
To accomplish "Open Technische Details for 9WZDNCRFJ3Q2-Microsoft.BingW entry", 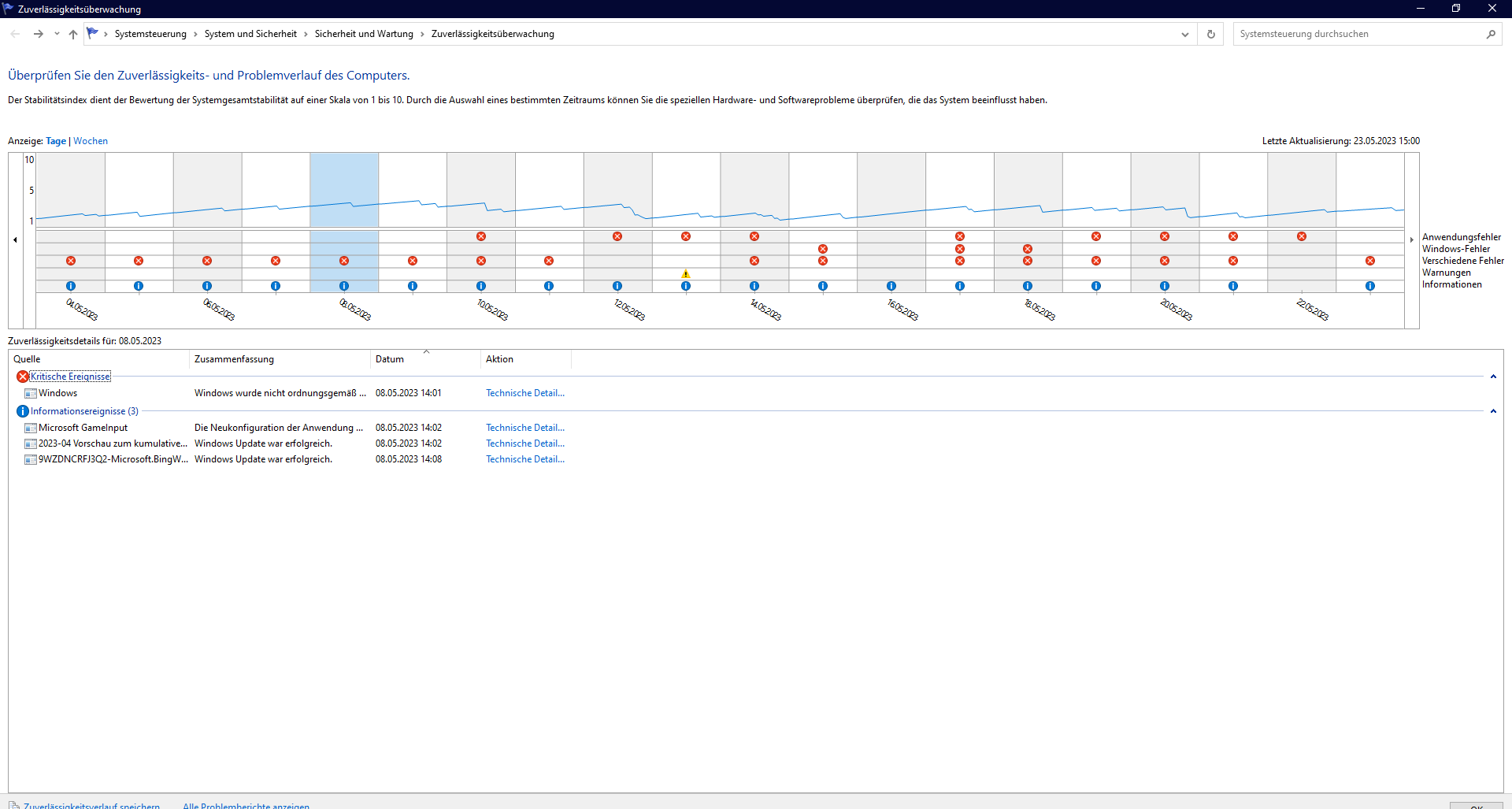I will click(x=525, y=459).
